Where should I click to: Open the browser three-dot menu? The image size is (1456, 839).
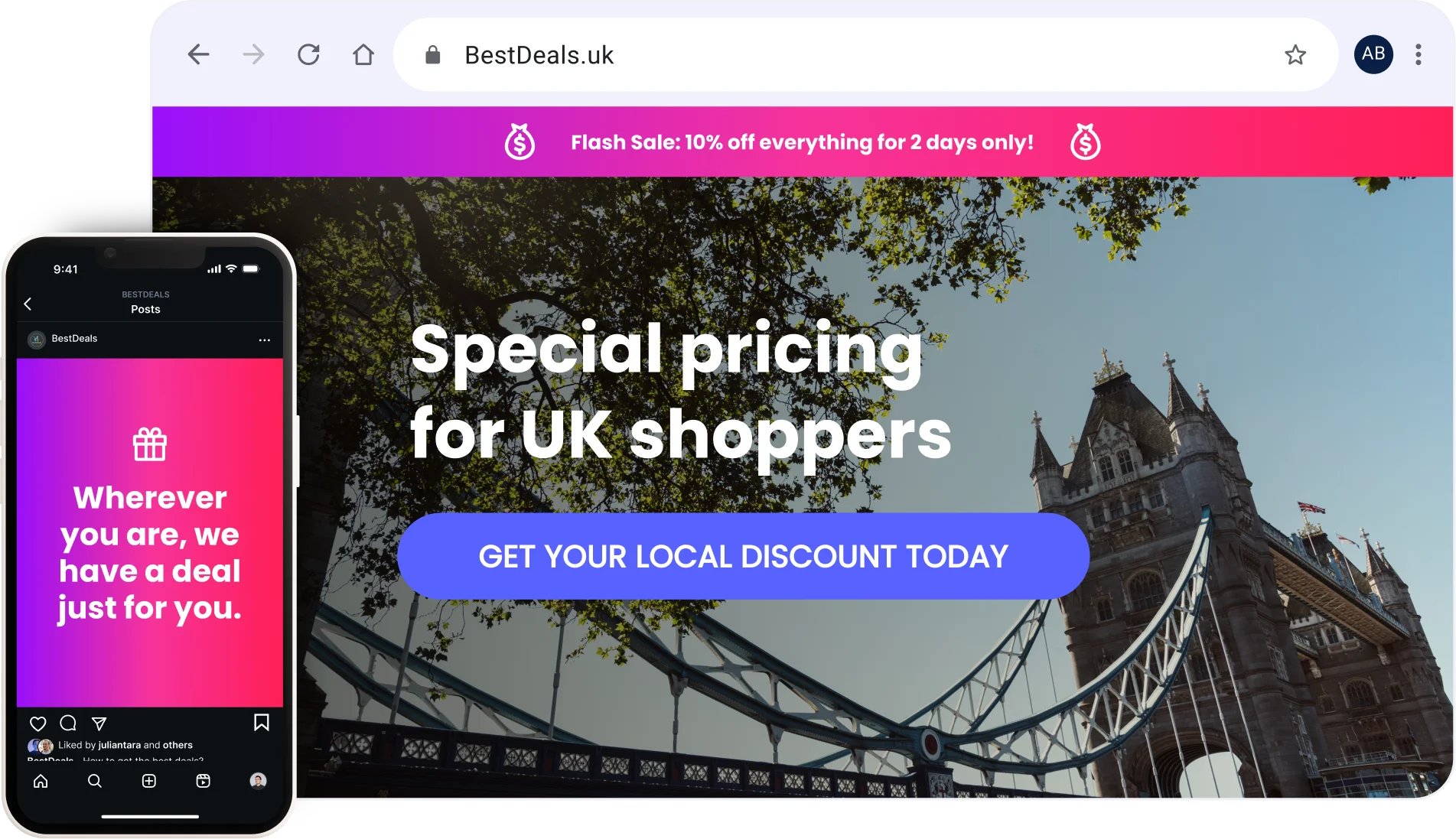[x=1419, y=54]
